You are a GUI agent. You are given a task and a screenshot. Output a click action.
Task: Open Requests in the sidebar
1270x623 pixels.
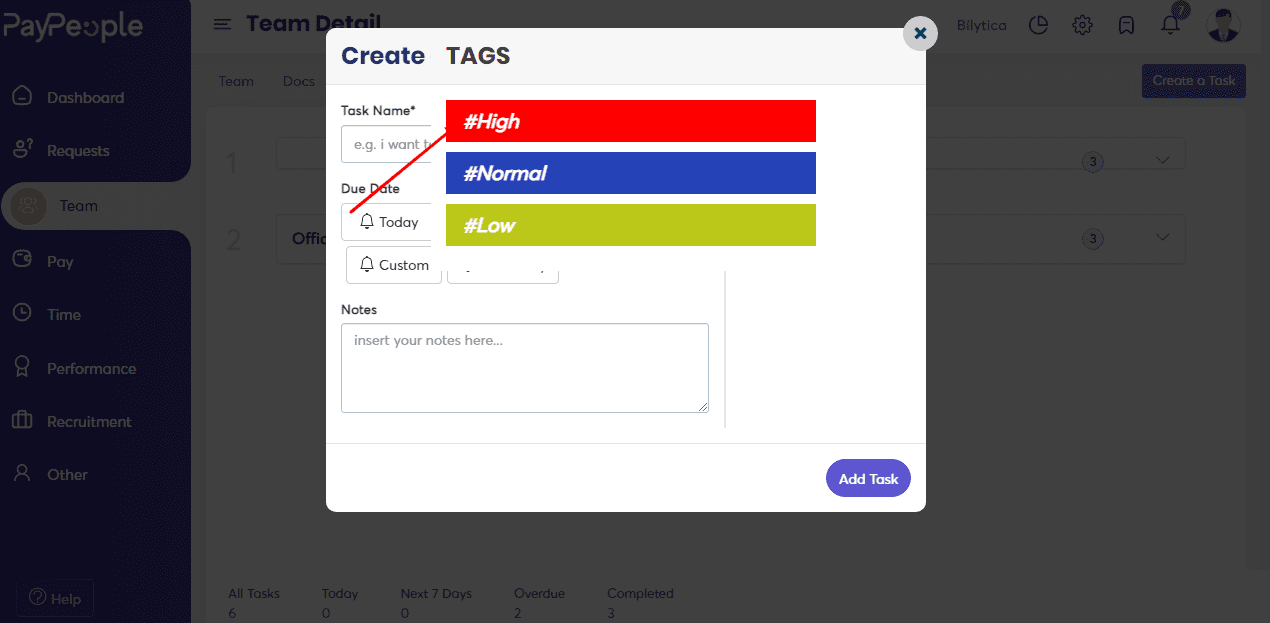78,151
